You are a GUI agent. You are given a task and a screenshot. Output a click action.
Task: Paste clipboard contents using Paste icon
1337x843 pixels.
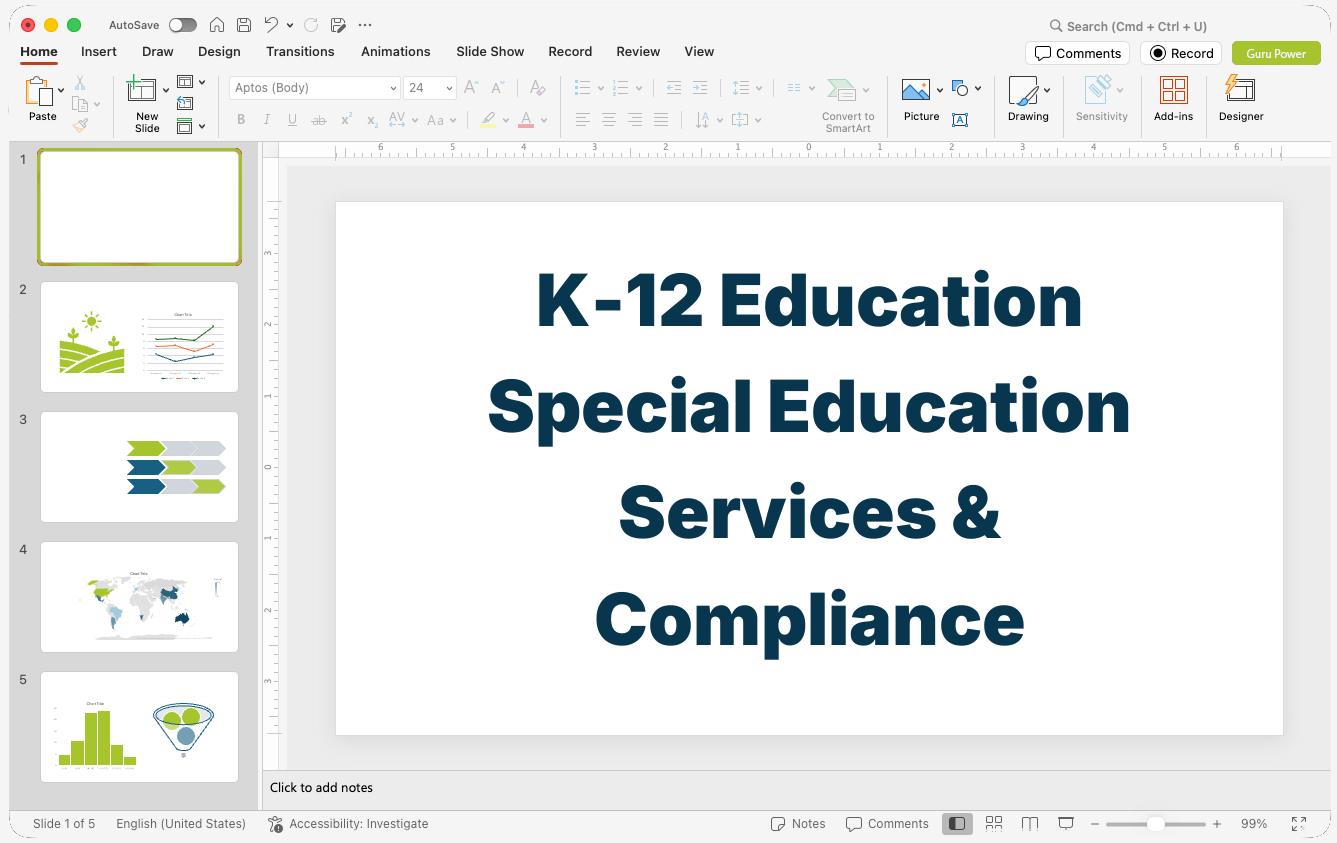pyautogui.click(x=39, y=92)
